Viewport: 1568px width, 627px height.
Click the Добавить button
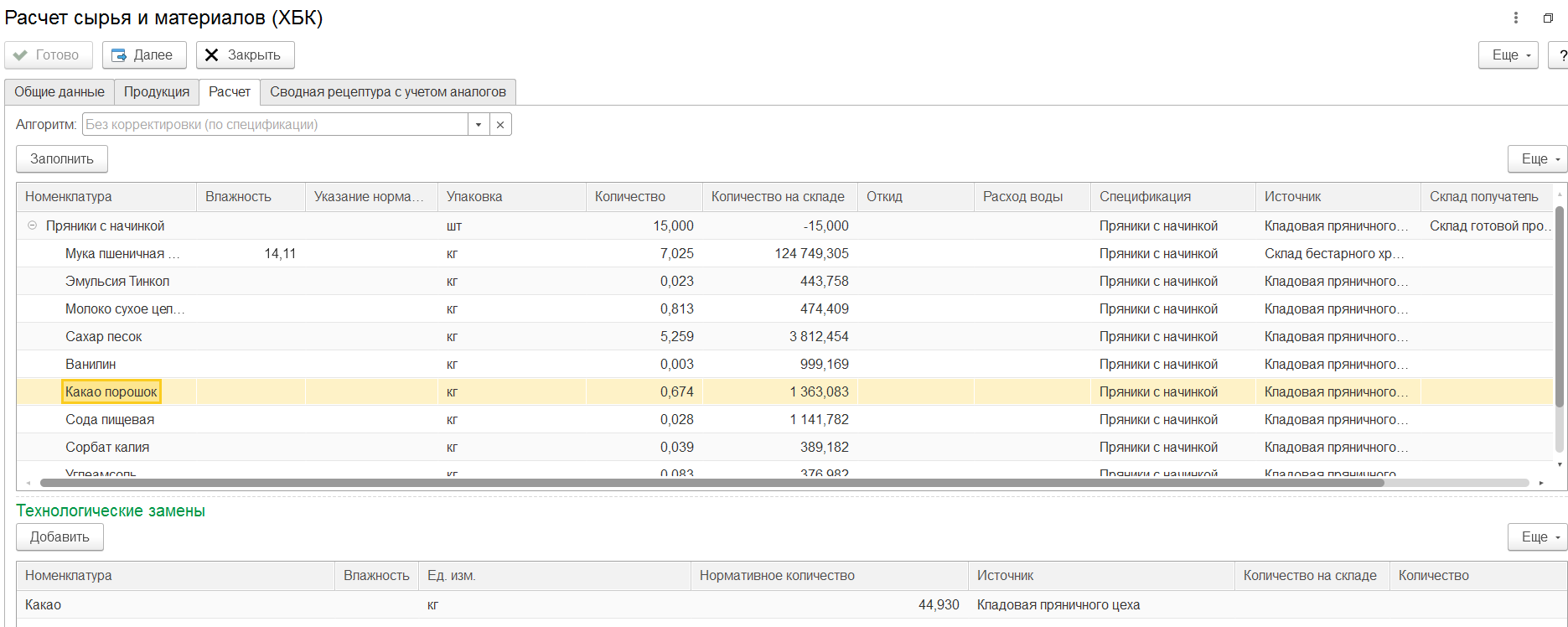pos(60,537)
